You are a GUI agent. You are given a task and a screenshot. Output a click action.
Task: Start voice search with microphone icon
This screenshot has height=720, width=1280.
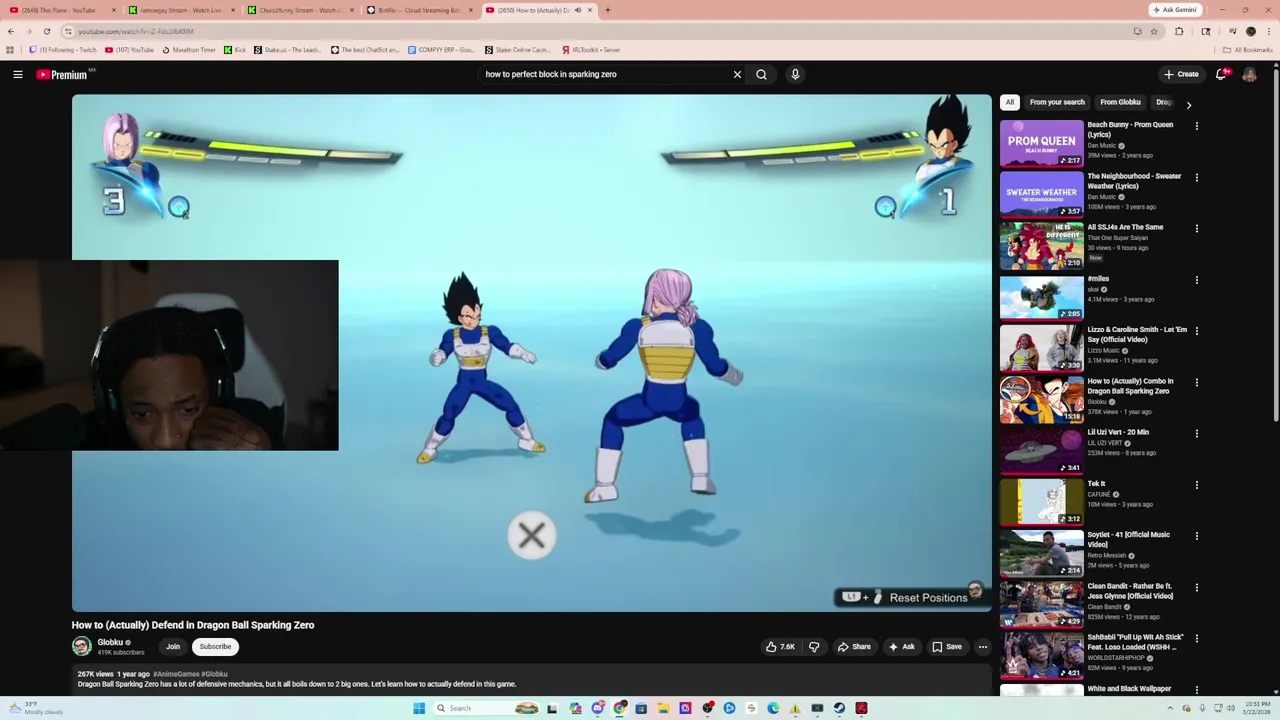coord(795,74)
